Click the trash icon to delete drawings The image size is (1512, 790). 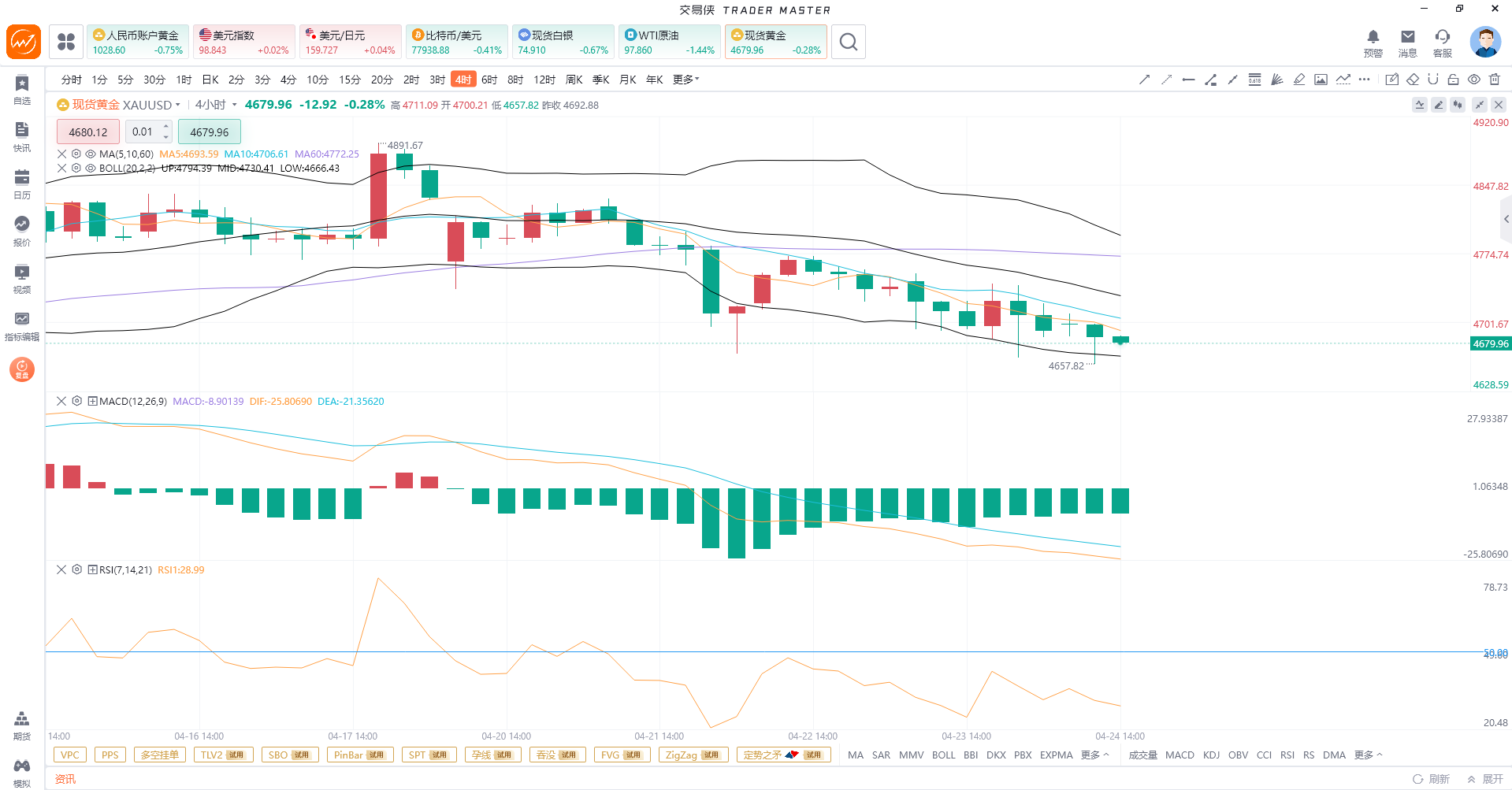pyautogui.click(x=1495, y=80)
